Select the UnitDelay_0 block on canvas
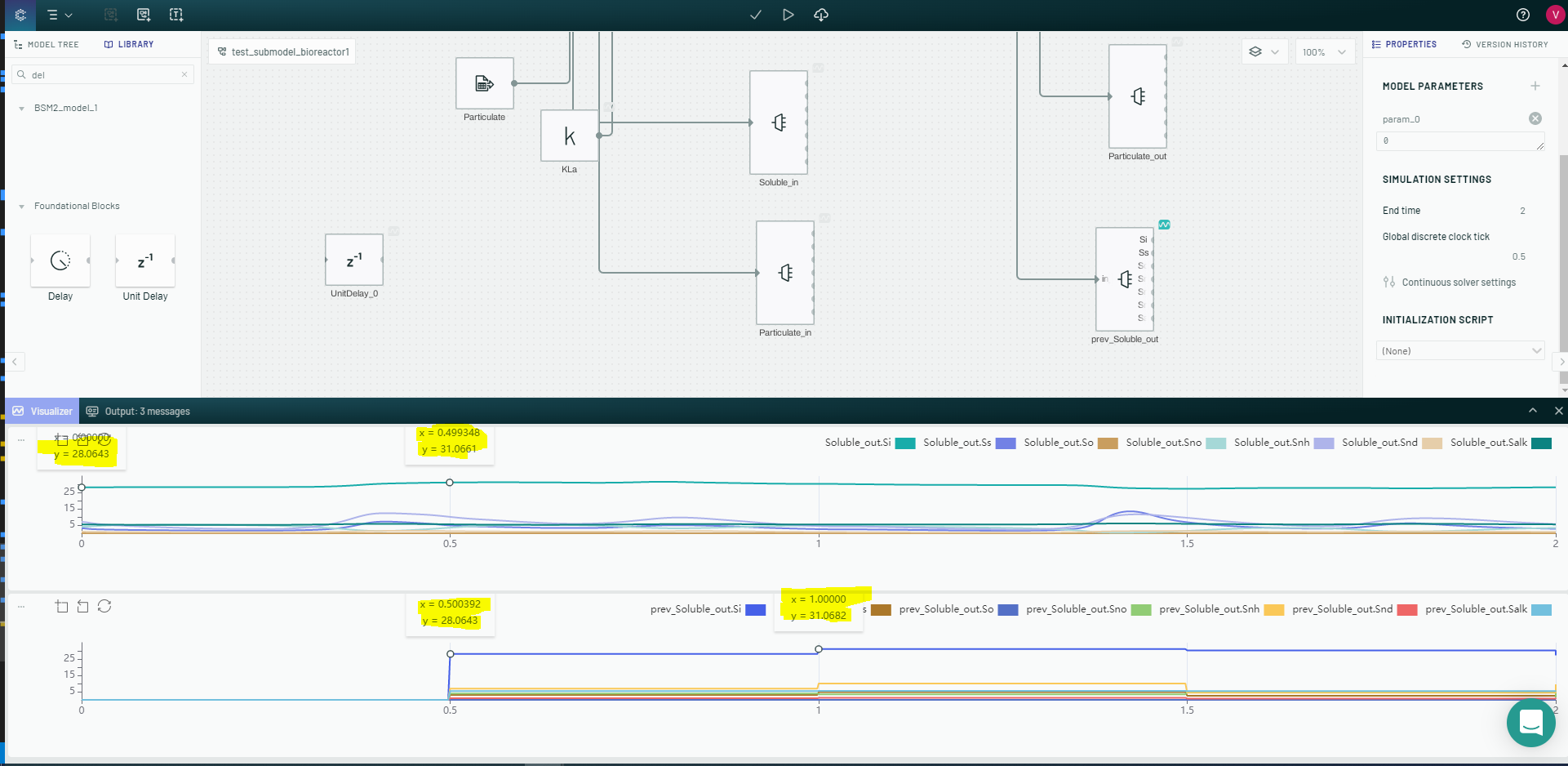Screen dimensions: 1568x766 click(x=354, y=260)
